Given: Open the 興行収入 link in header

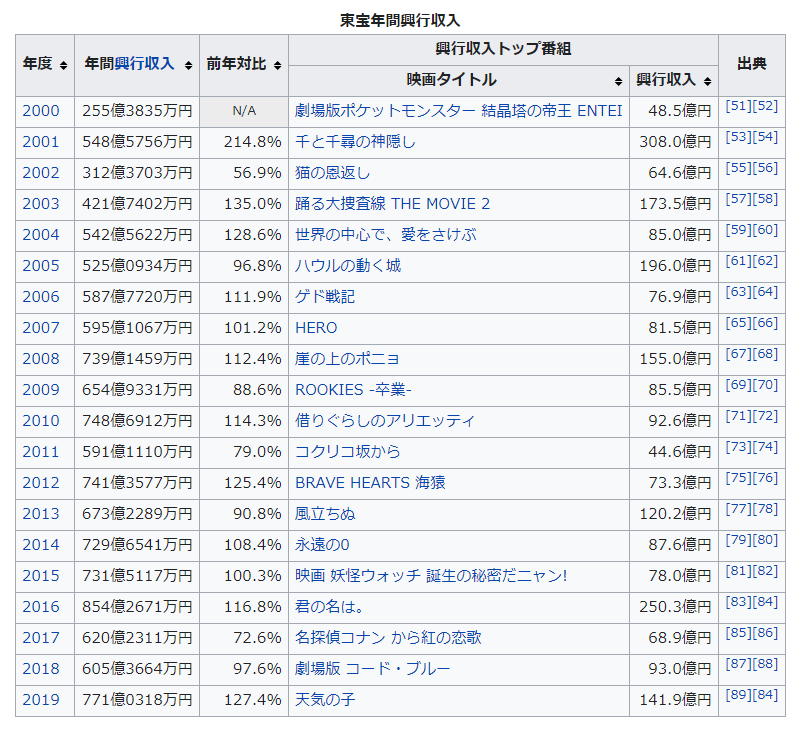Looking at the screenshot, I should pyautogui.click(x=144, y=64).
